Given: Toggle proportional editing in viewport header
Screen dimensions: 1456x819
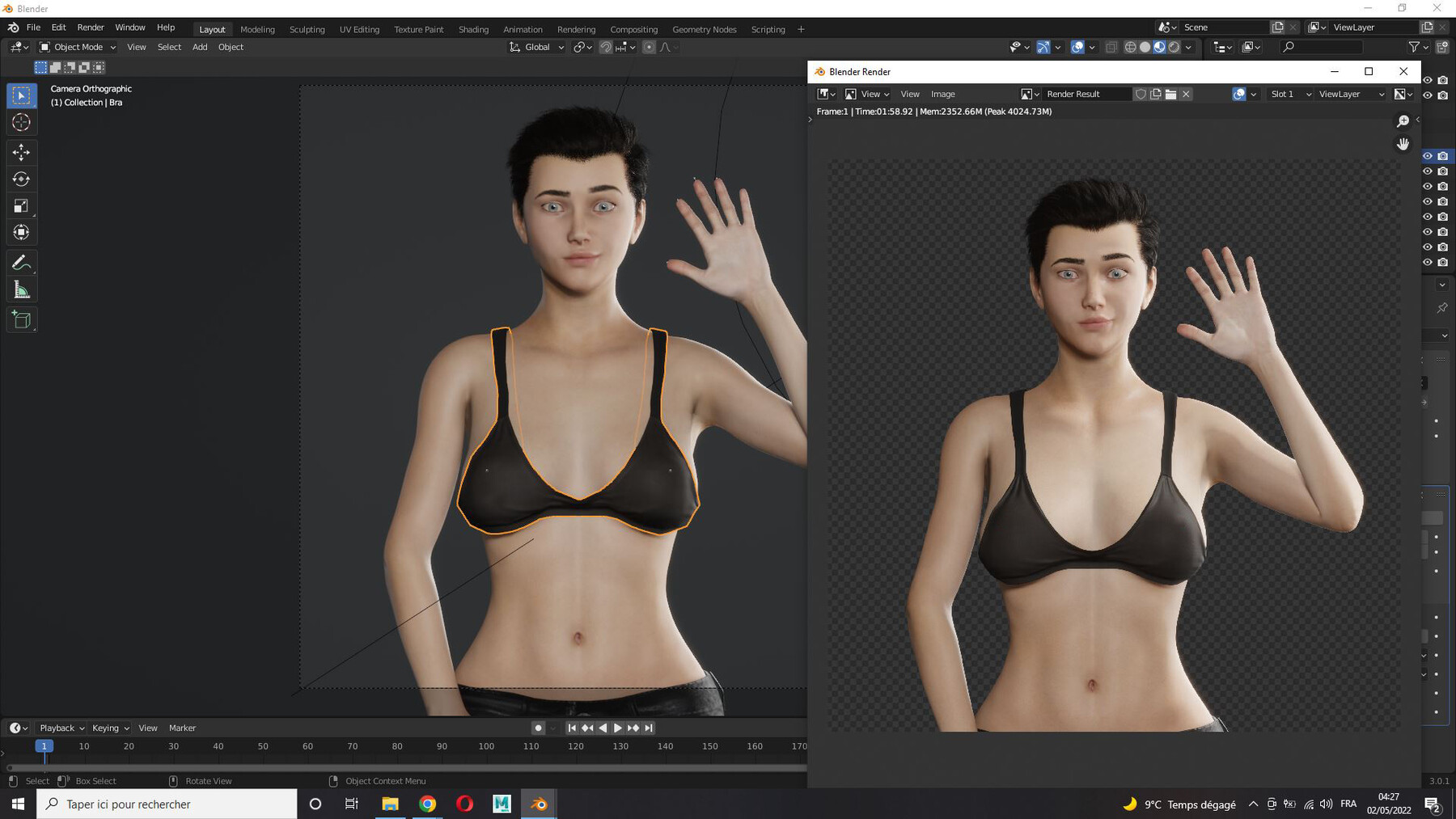Looking at the screenshot, I should point(649,47).
